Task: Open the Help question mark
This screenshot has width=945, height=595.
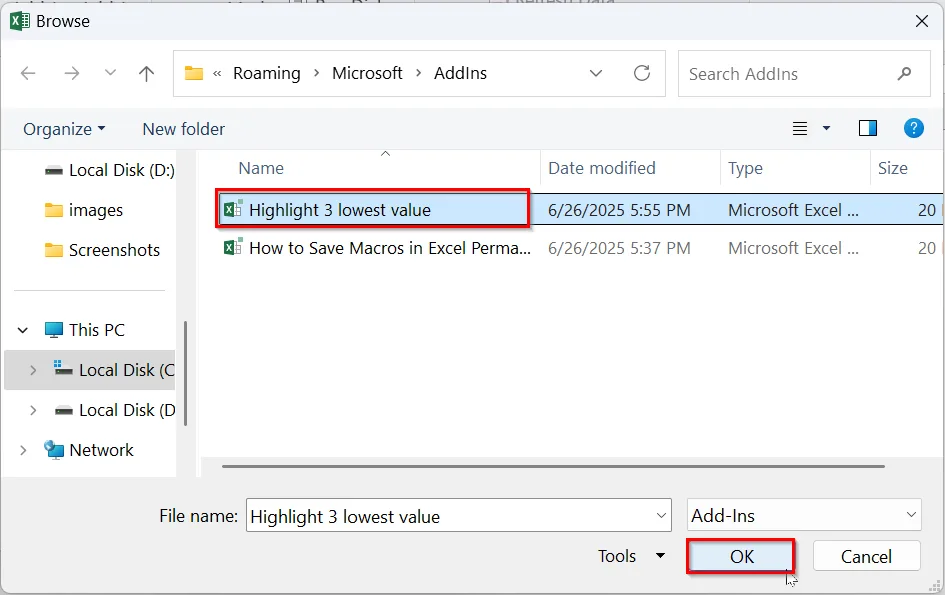Action: click(913, 128)
